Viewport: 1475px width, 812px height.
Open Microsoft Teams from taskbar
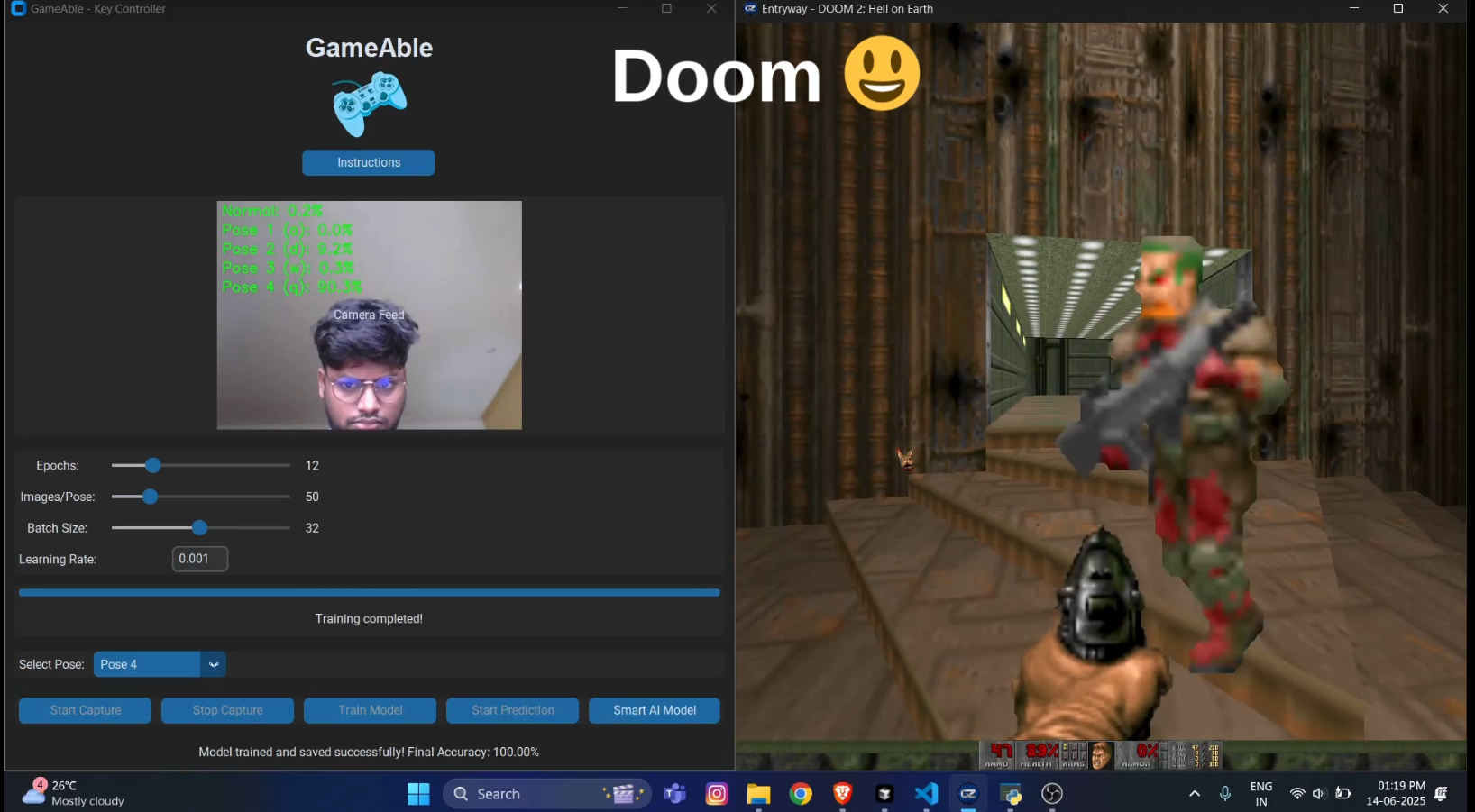coord(674,794)
